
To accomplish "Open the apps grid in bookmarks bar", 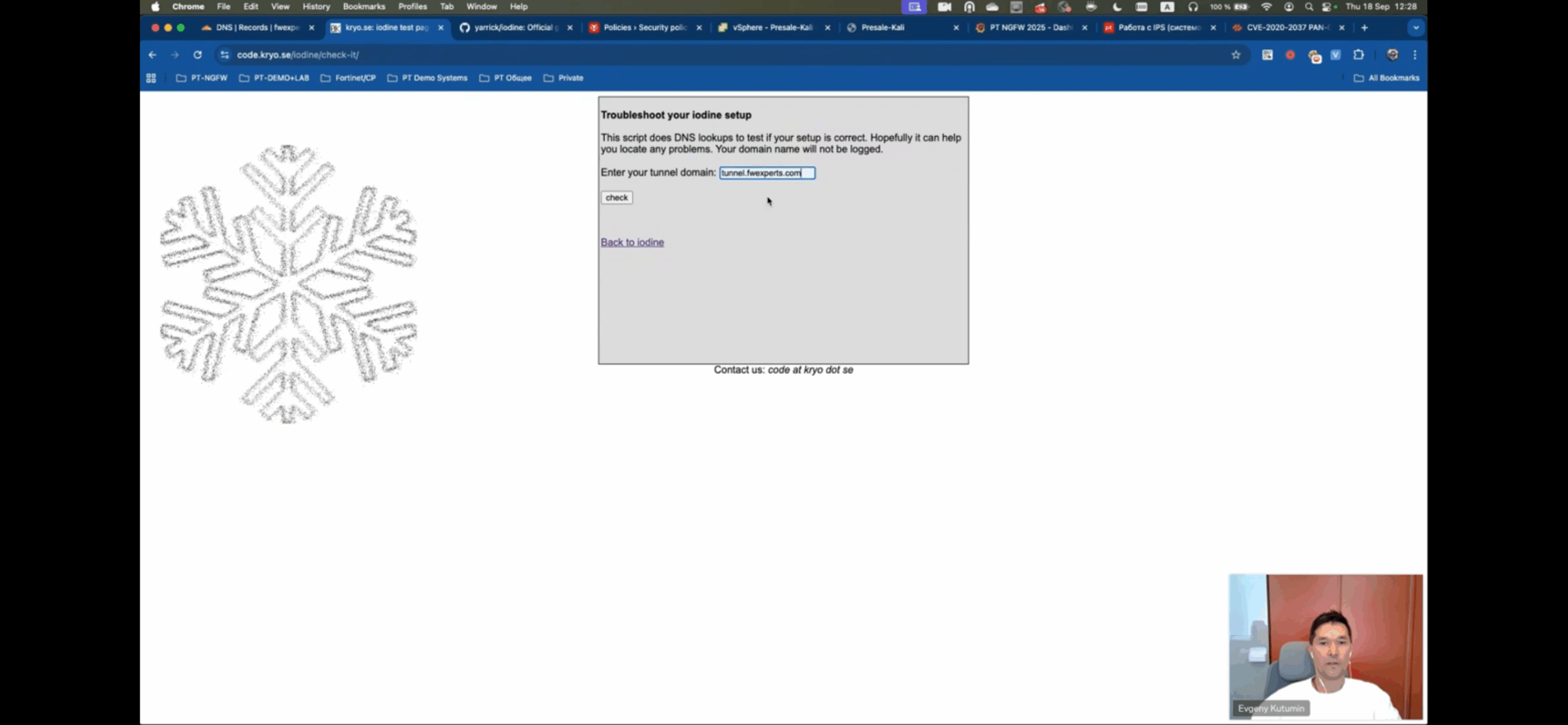I will click(151, 78).
